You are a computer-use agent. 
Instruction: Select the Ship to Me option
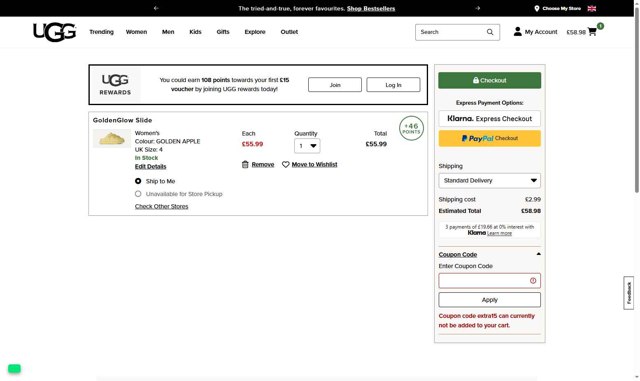(x=138, y=181)
